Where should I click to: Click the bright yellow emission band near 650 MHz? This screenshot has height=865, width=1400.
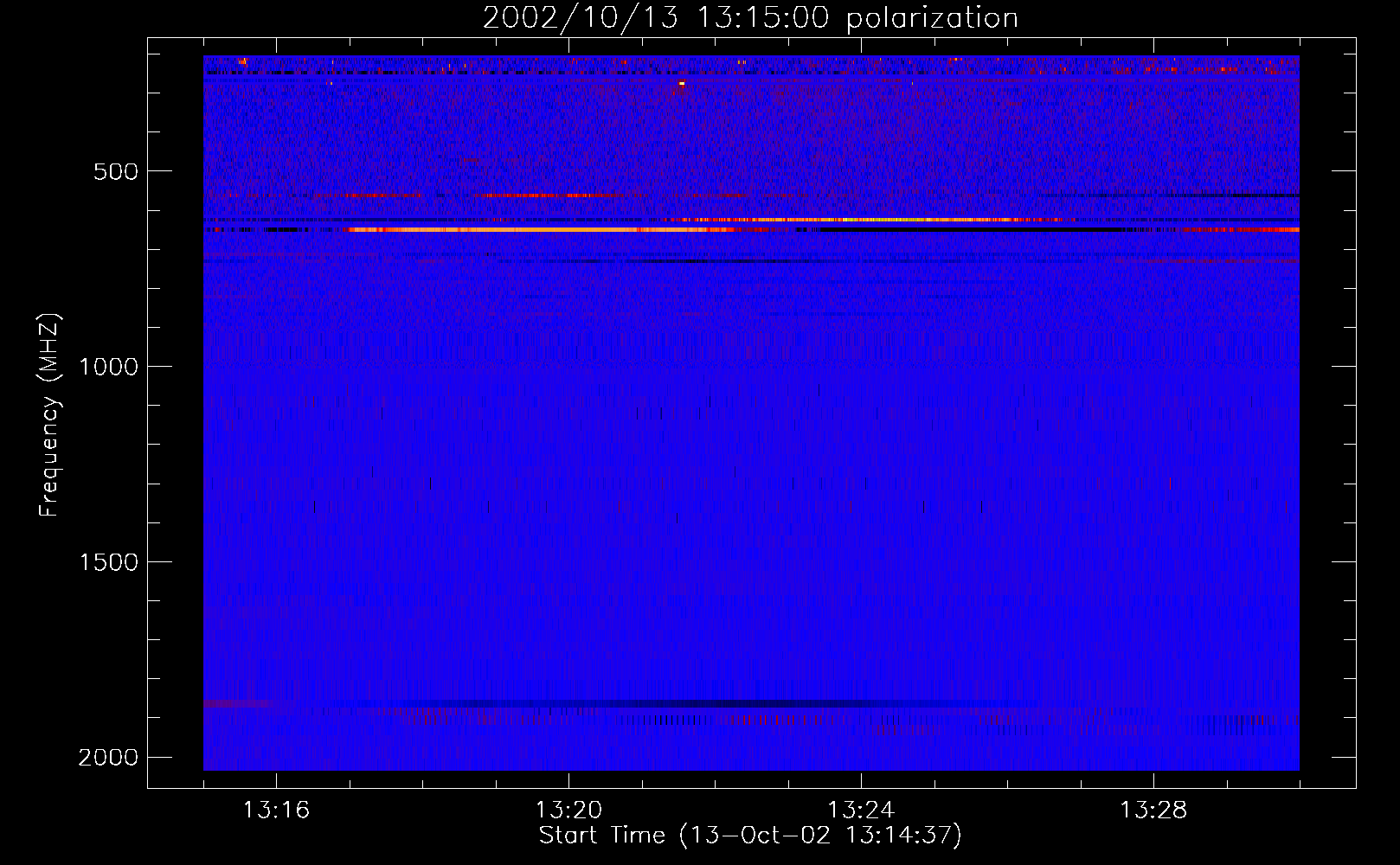click(x=543, y=230)
